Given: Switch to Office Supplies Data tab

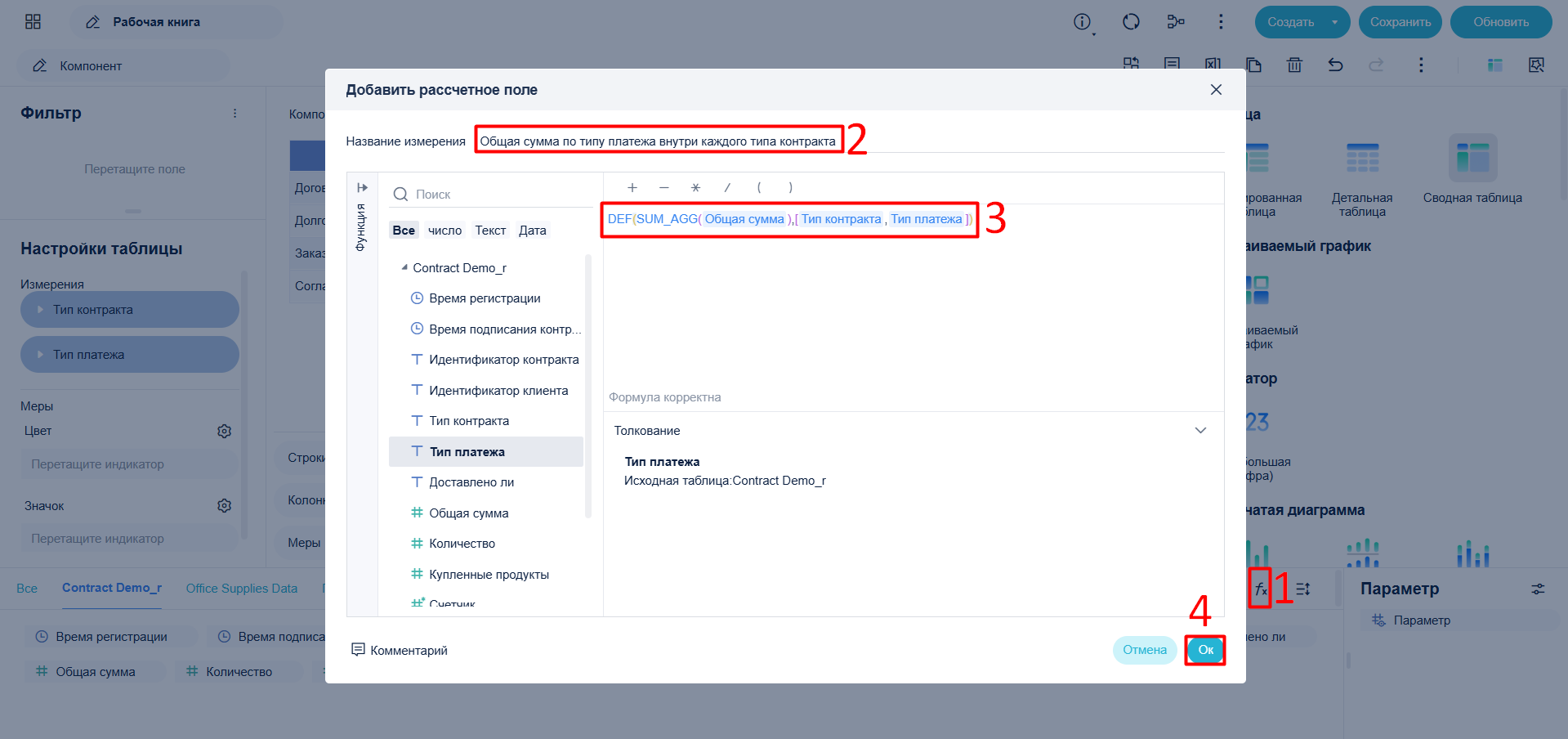Looking at the screenshot, I should point(241,589).
